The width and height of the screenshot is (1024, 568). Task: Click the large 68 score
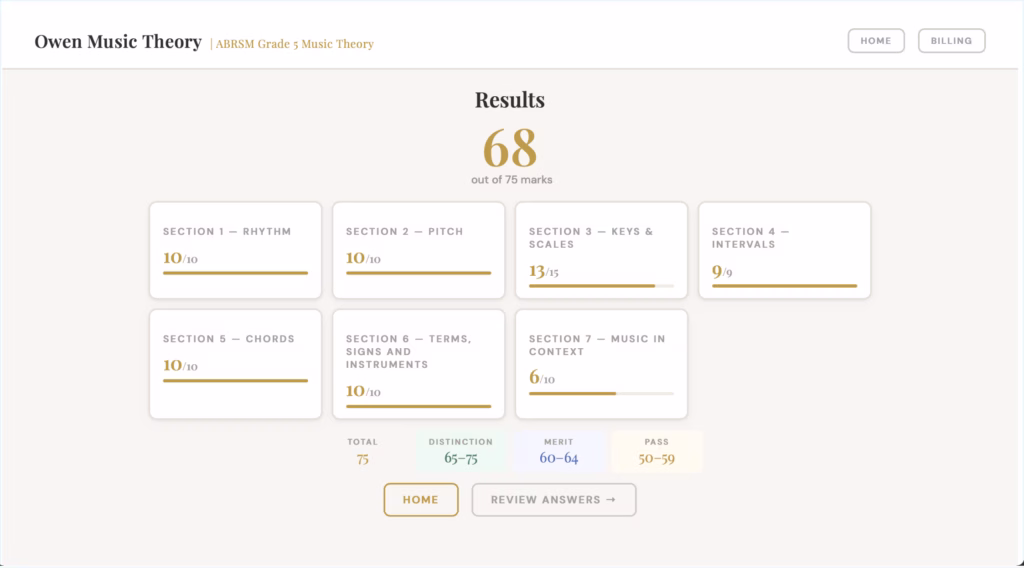click(x=510, y=148)
